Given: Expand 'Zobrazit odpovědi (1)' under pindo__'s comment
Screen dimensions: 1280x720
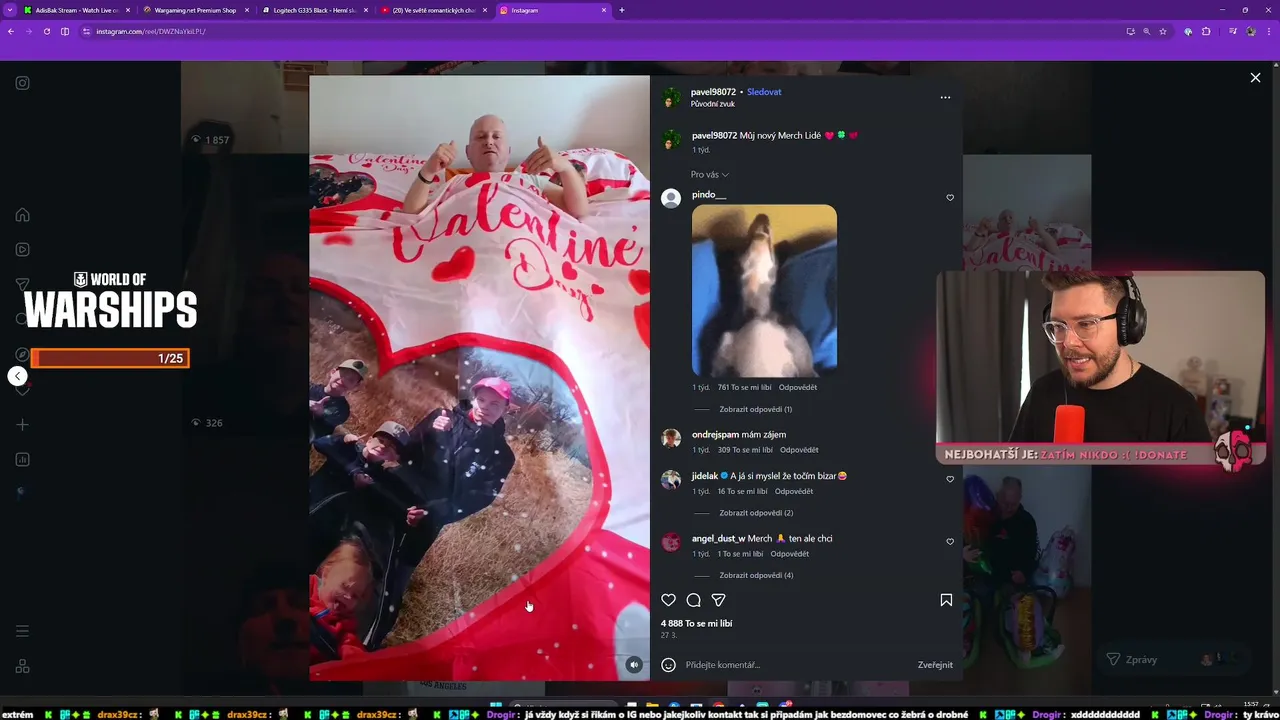Looking at the screenshot, I should tap(755, 409).
